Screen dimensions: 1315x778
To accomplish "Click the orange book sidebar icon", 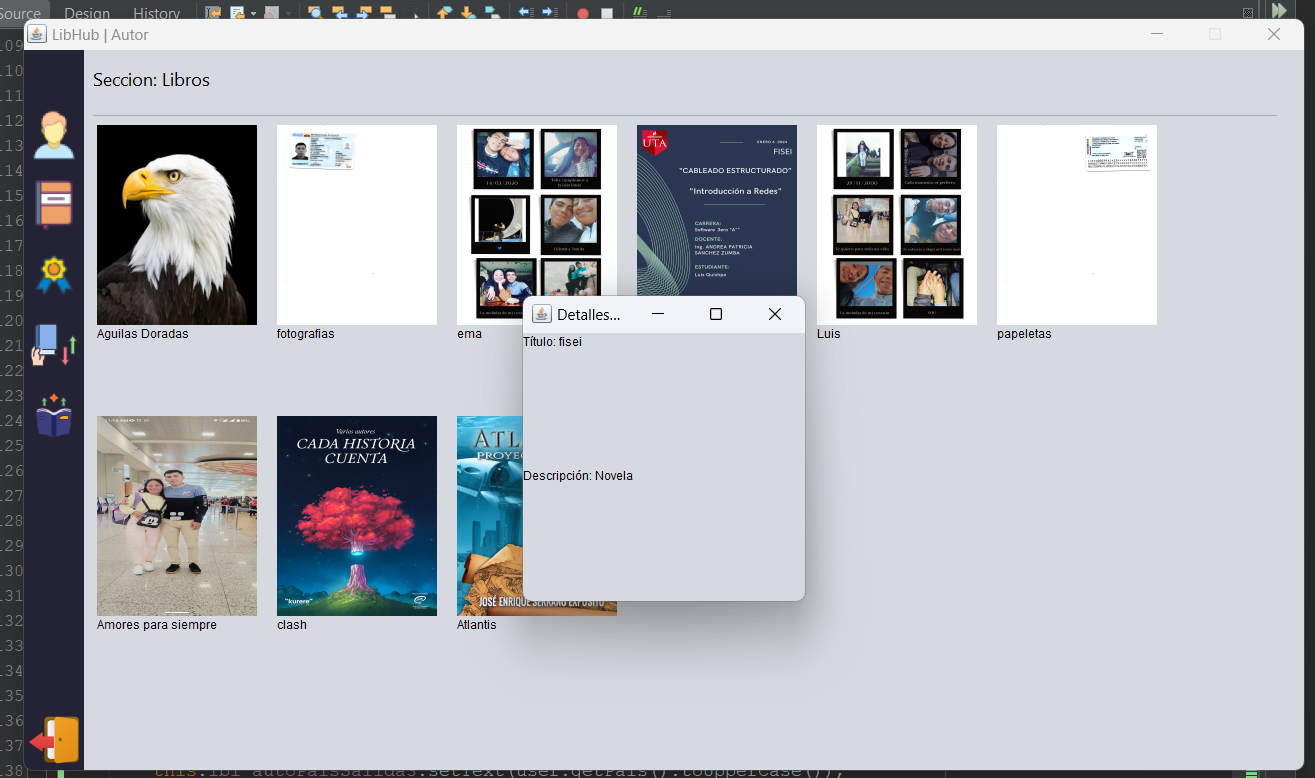I will pyautogui.click(x=53, y=204).
